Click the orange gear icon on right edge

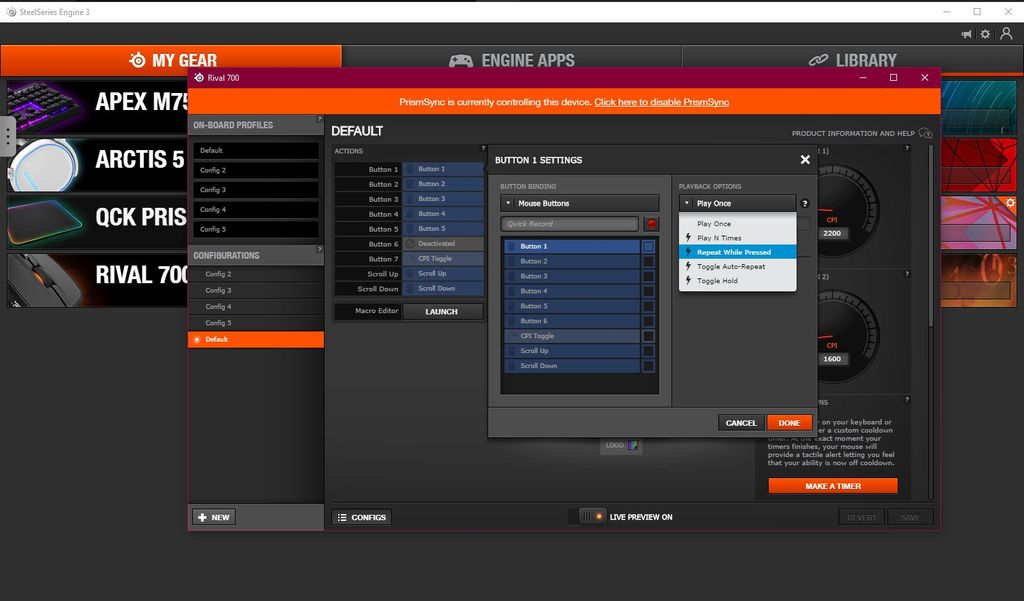(1009, 202)
